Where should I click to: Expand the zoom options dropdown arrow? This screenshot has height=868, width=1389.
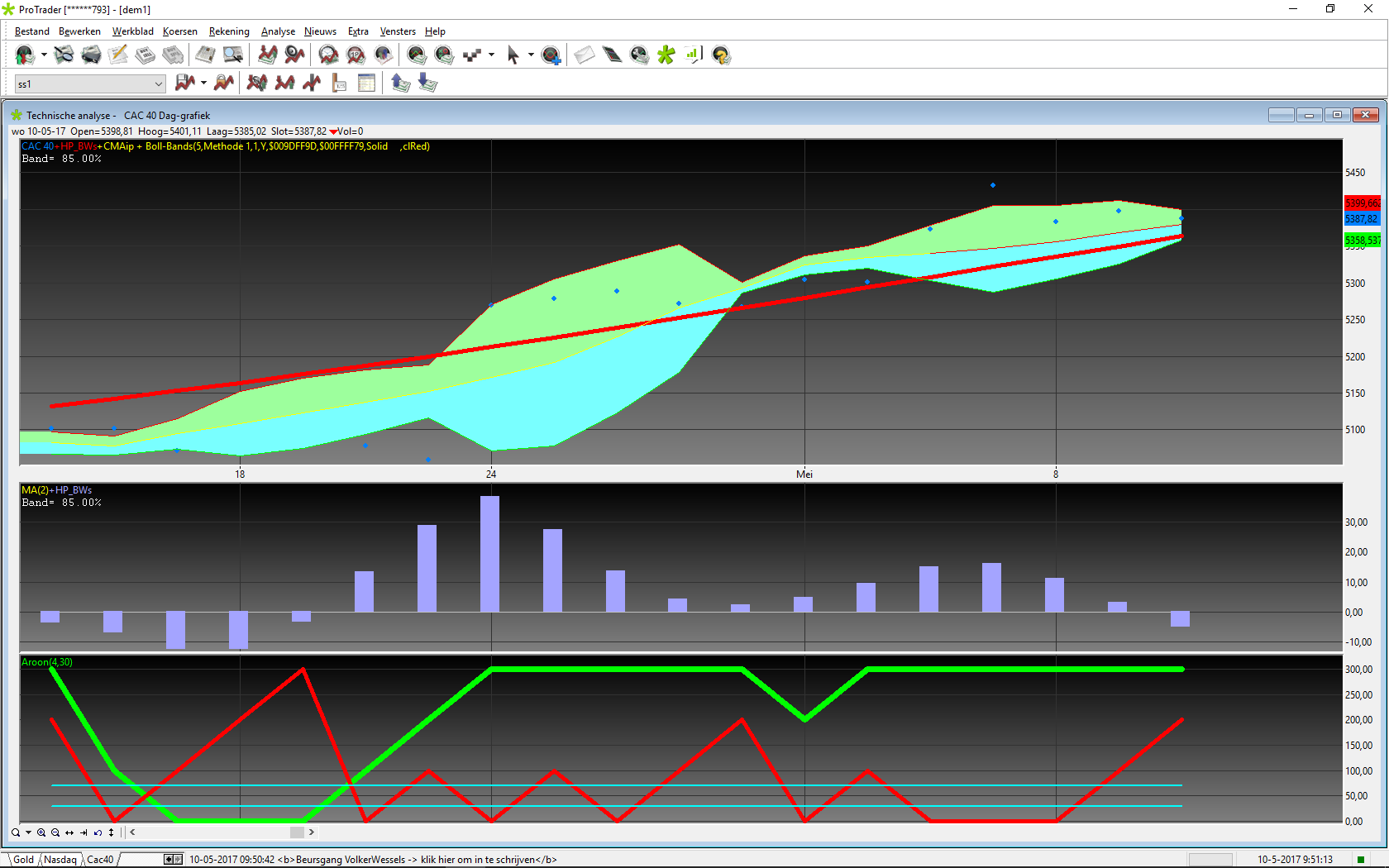(x=28, y=832)
